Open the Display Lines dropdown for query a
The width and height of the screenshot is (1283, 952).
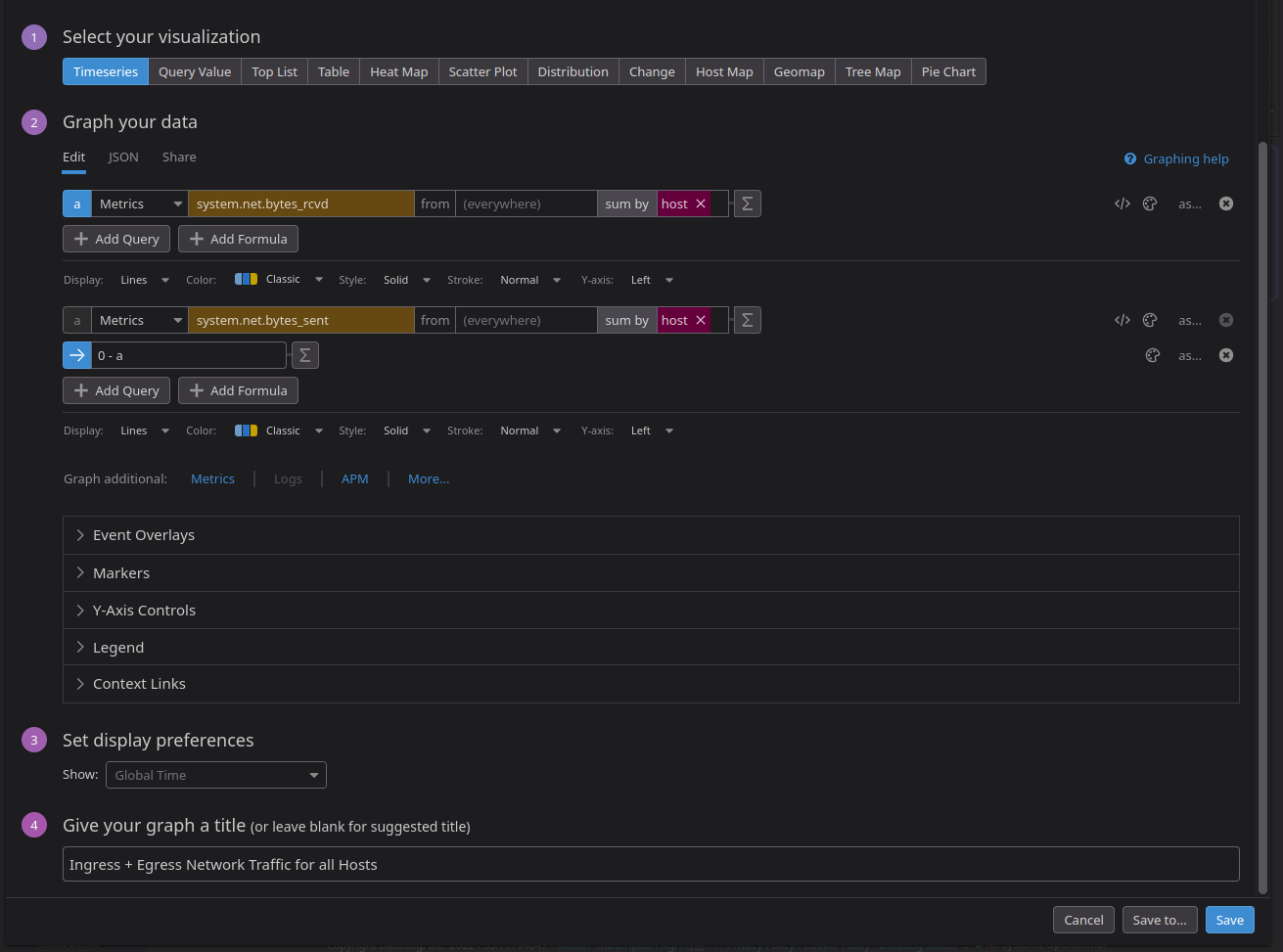tap(143, 280)
